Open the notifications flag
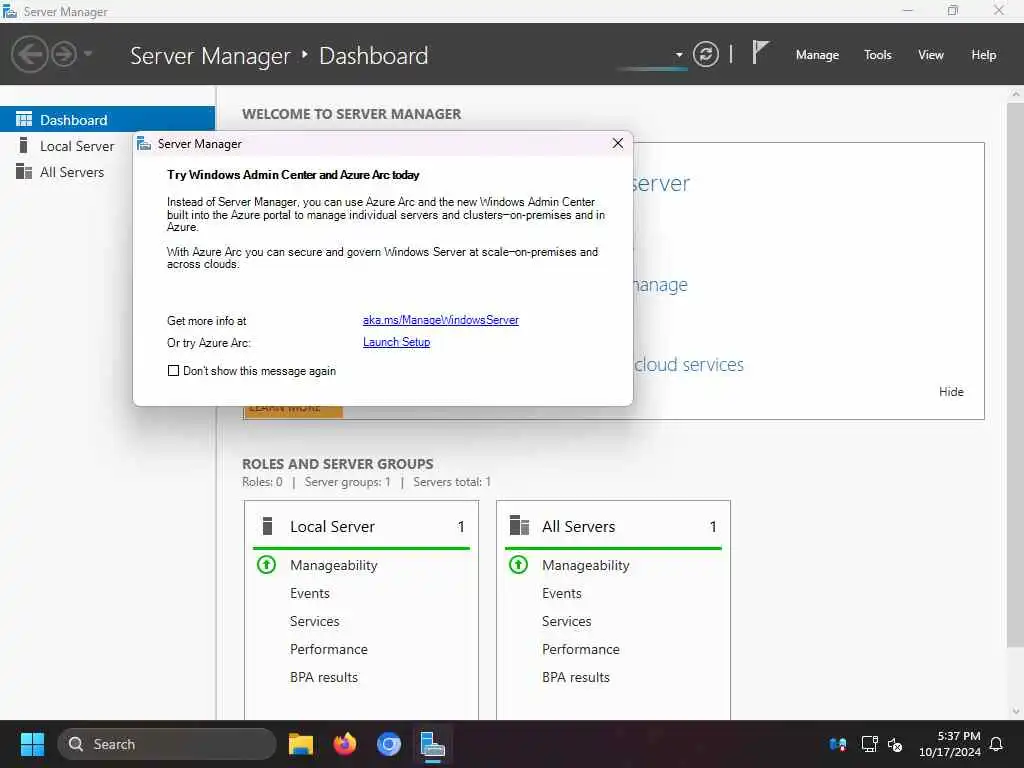The height and width of the screenshot is (768, 1024). point(760,52)
